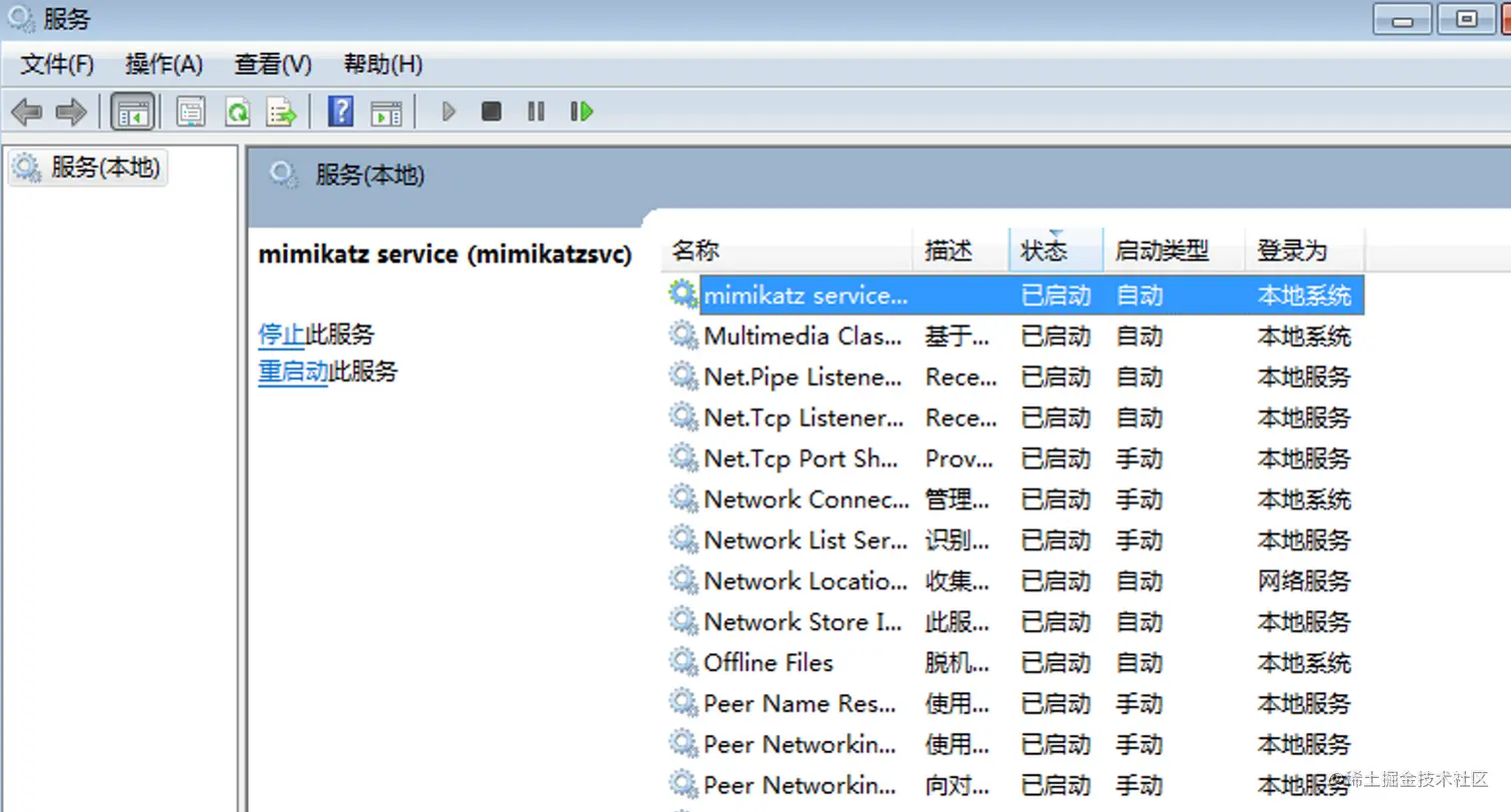Click the Restart Service icon
The width and height of the screenshot is (1511, 812).
tap(582, 111)
